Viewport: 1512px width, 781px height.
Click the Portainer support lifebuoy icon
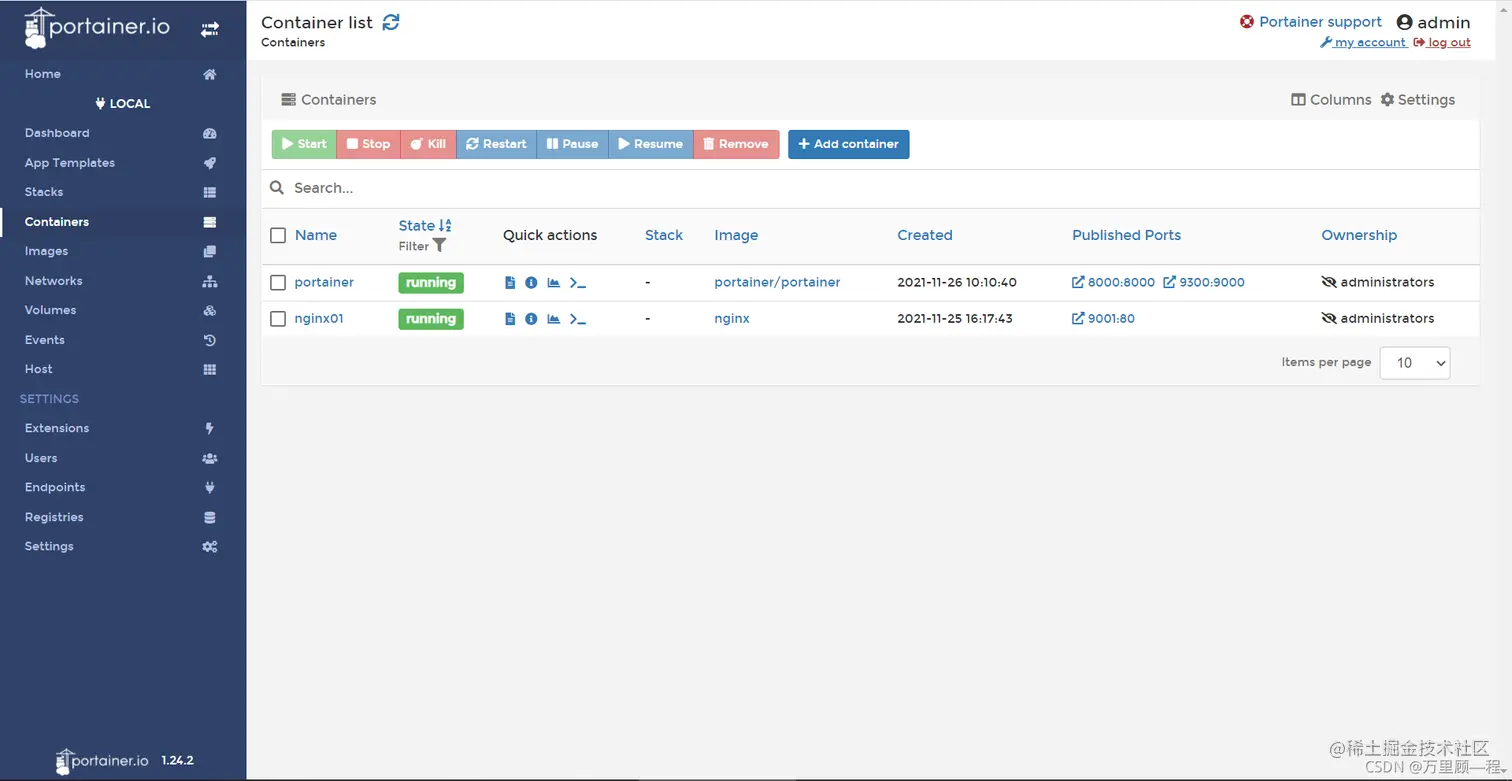pyautogui.click(x=1247, y=22)
